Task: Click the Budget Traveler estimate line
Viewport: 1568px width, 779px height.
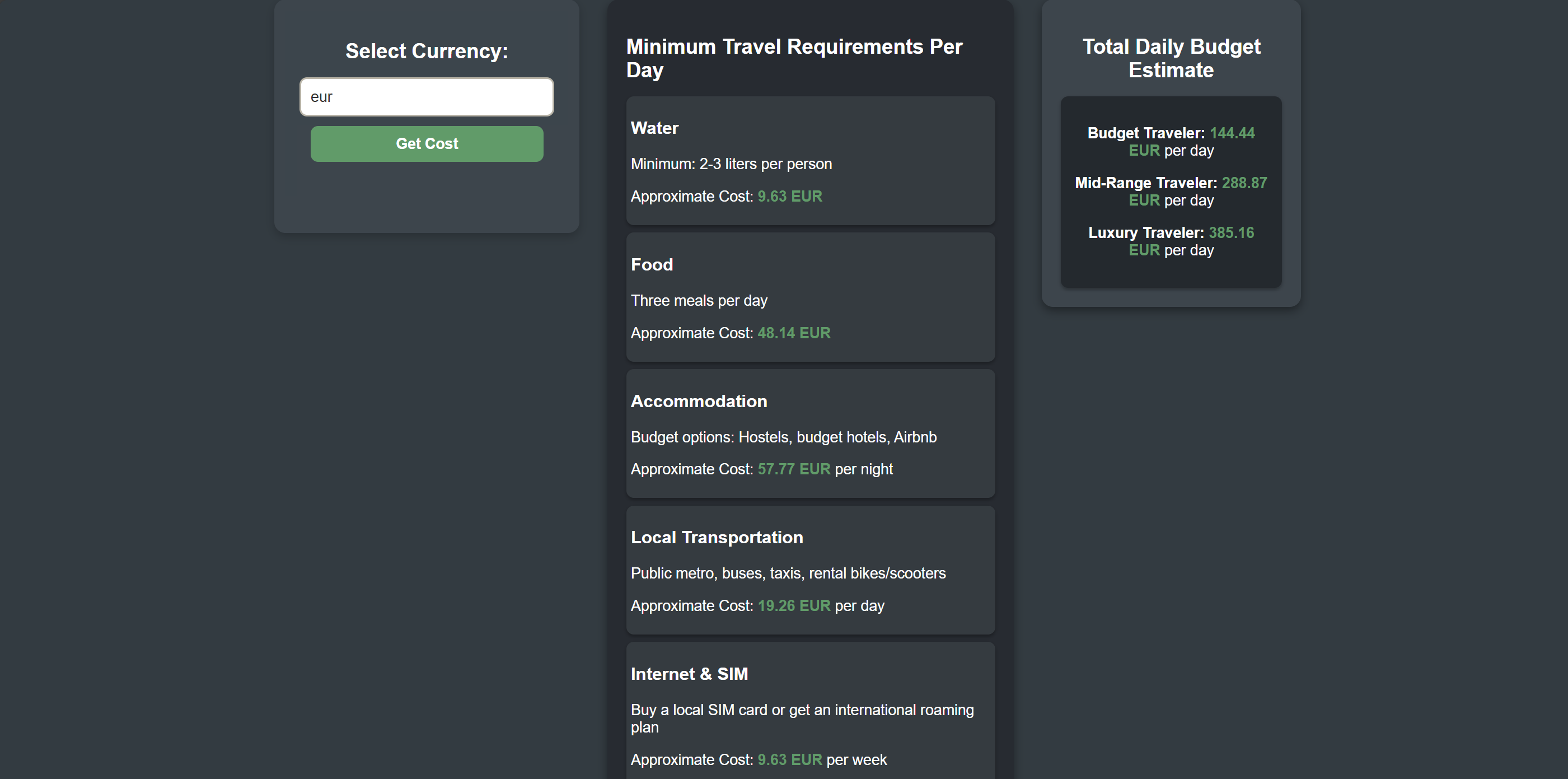Action: click(1171, 141)
